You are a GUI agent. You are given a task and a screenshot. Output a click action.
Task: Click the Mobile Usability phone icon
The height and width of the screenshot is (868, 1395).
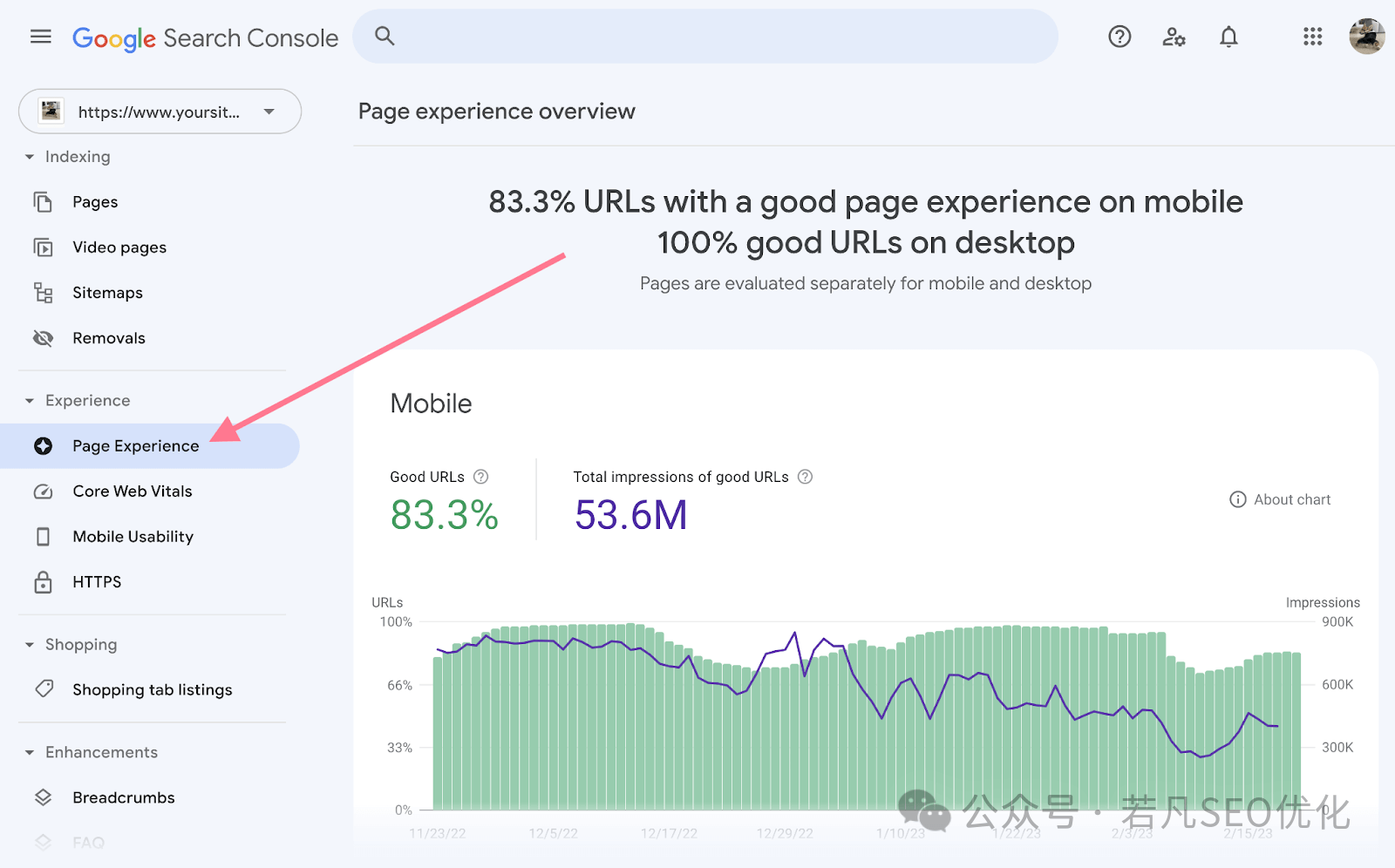(43, 537)
